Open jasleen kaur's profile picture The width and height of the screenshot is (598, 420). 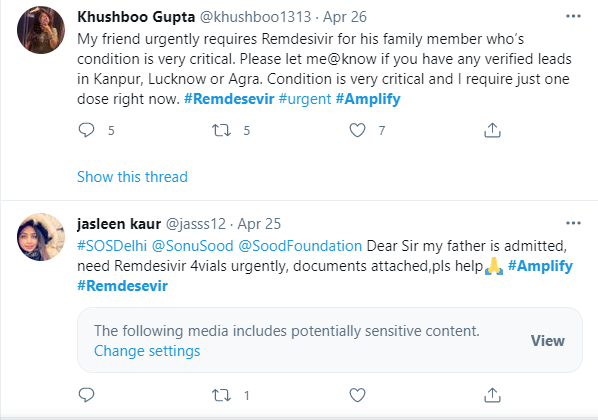[x=41, y=237]
